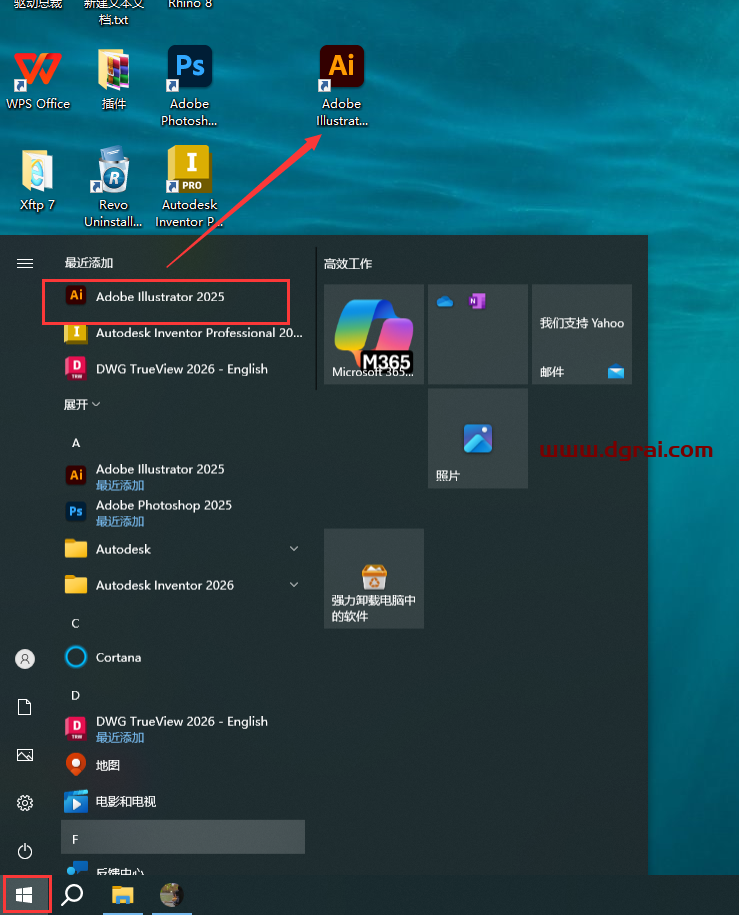Click the Windows Start button

click(x=24, y=895)
